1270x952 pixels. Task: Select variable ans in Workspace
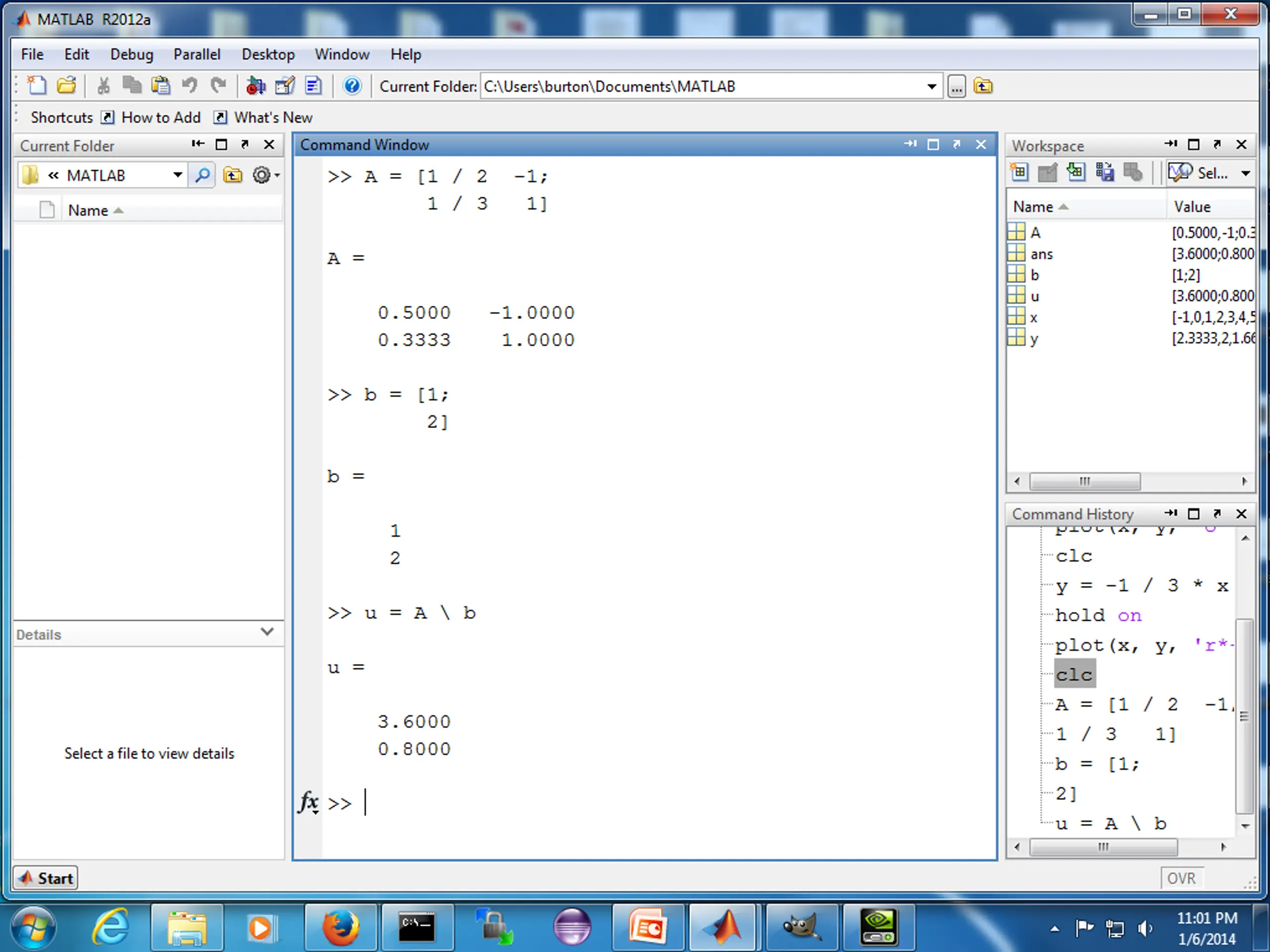(1131, 254)
